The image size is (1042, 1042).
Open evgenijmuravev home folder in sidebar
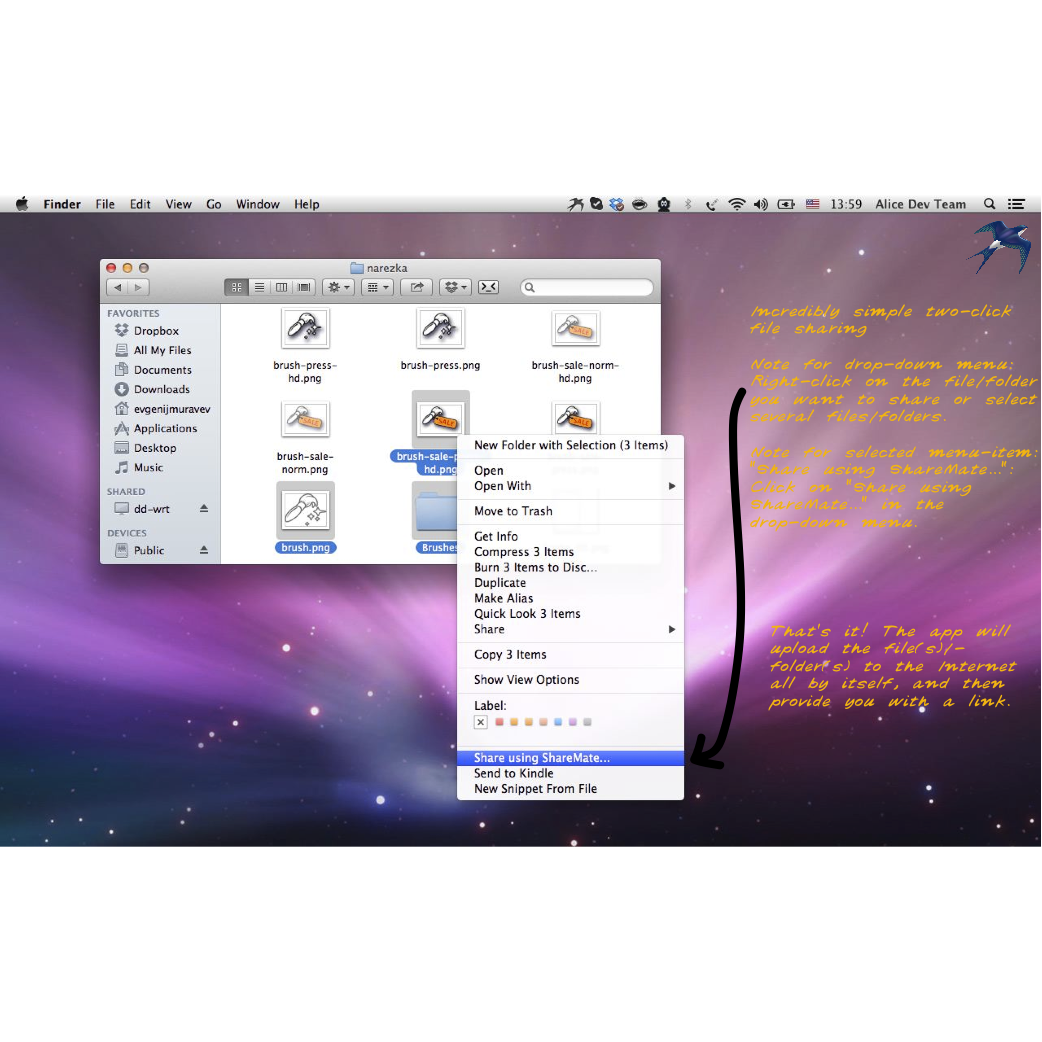163,409
